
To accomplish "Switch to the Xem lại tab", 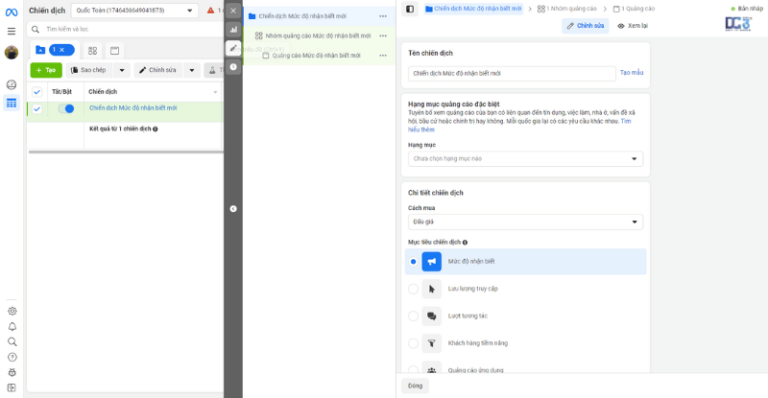I will 633,26.
